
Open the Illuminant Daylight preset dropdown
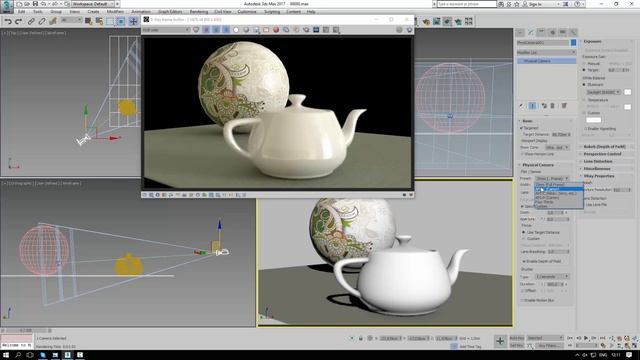[603, 92]
